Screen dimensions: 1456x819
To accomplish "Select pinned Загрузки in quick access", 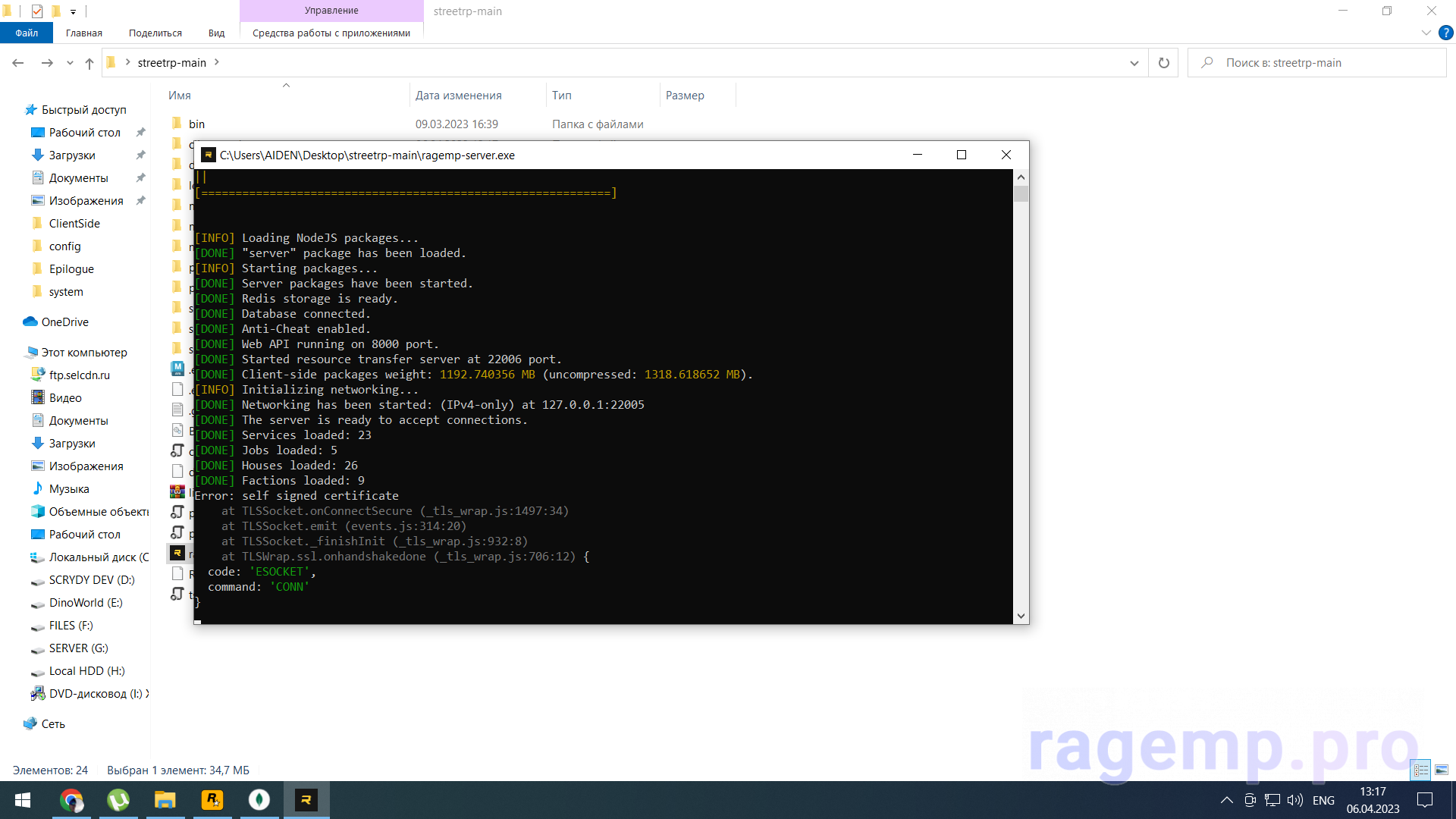I will click(x=72, y=155).
